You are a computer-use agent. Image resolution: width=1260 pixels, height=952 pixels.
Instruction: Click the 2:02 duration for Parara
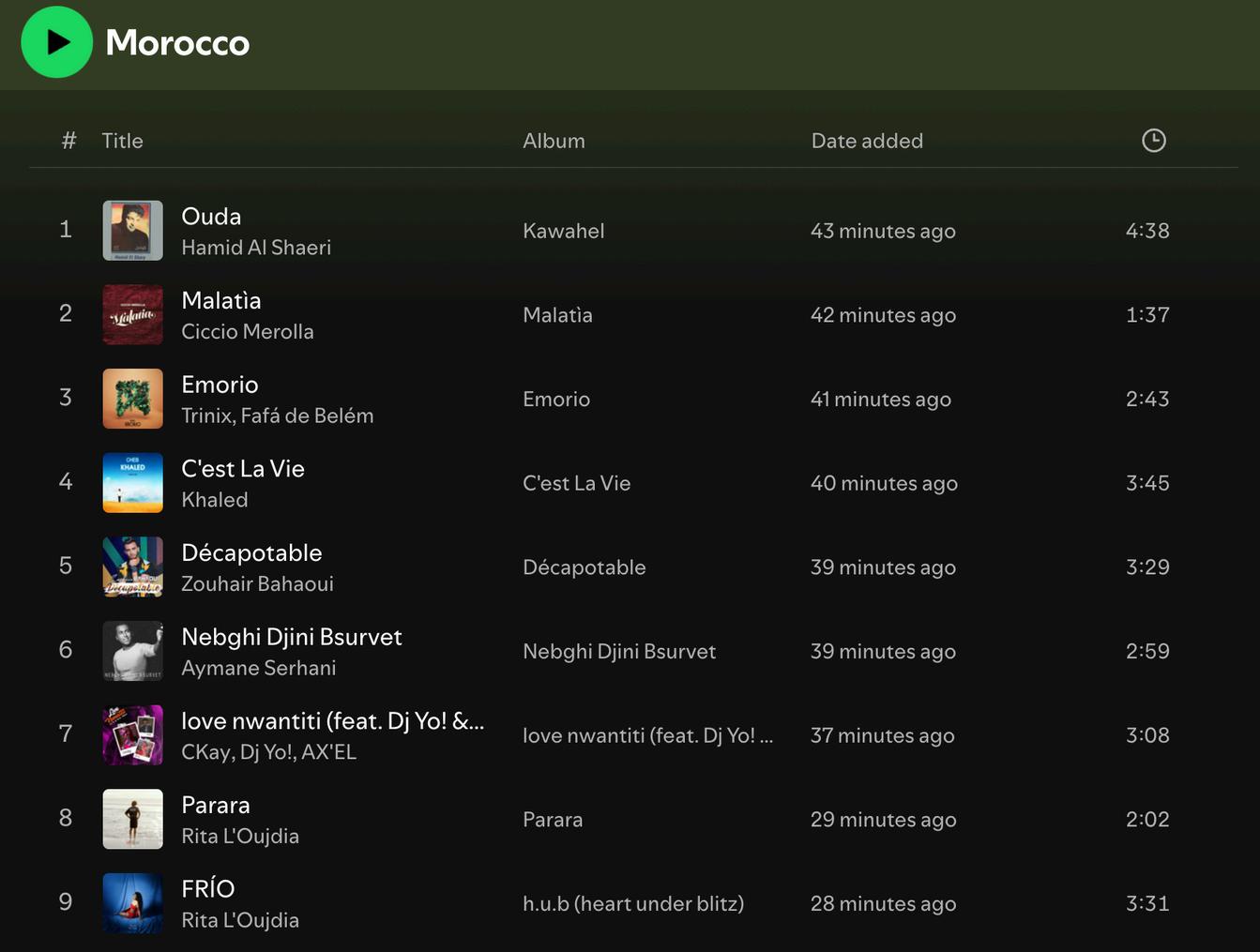click(1147, 819)
